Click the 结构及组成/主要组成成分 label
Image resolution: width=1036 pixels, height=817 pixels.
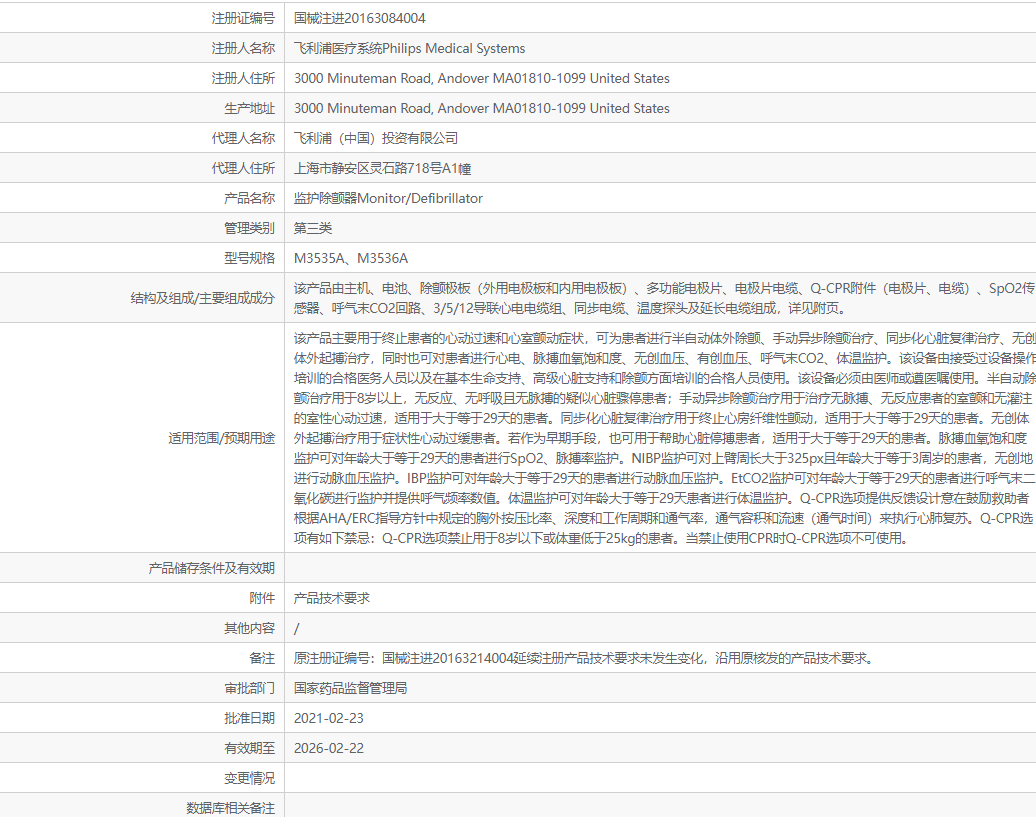coord(203,298)
